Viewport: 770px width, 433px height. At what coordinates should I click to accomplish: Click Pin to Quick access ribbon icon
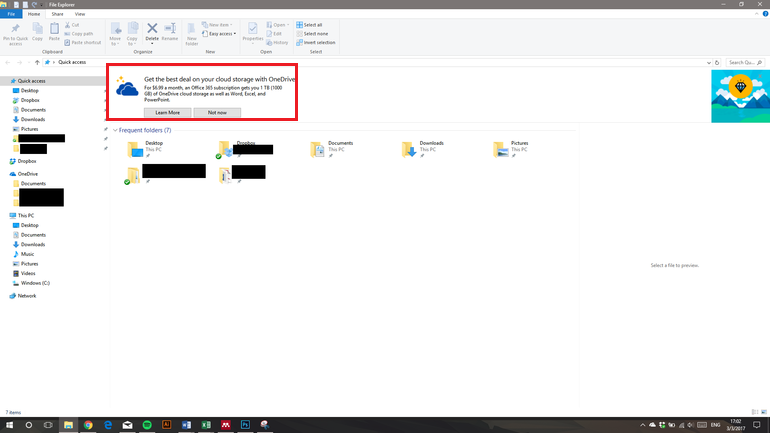[15, 34]
